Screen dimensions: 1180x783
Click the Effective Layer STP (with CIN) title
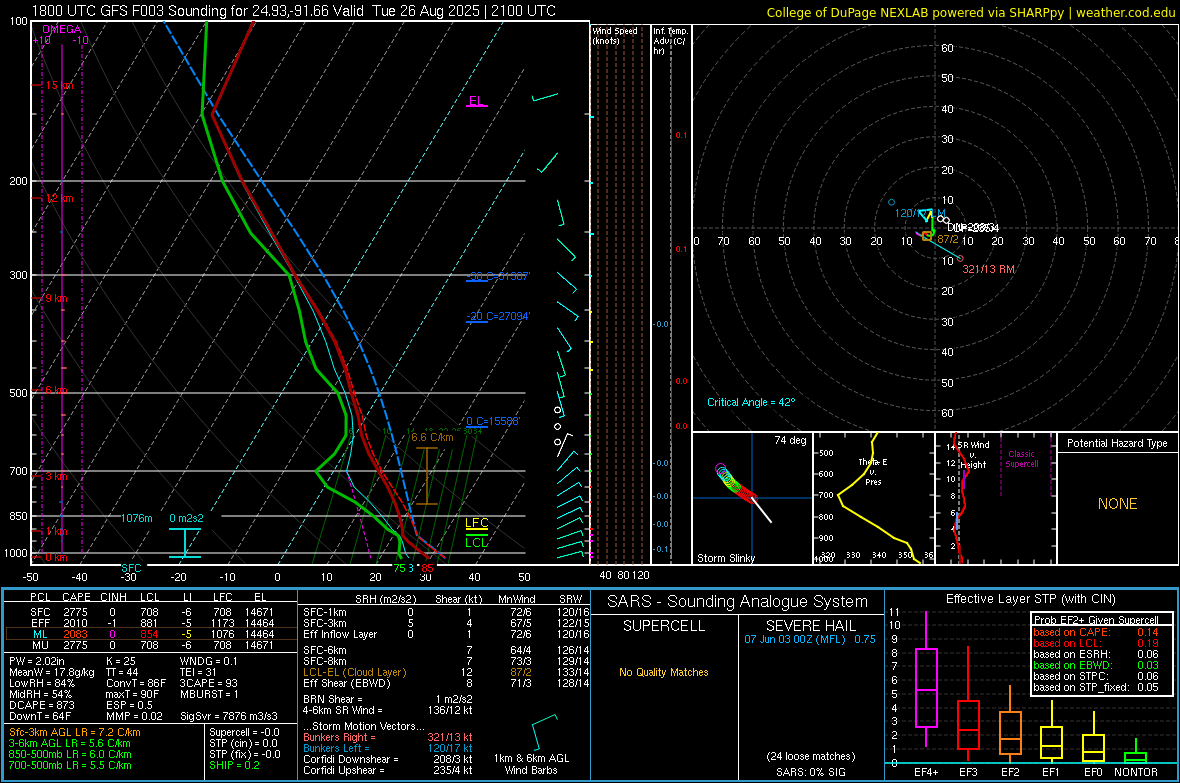[1030, 599]
